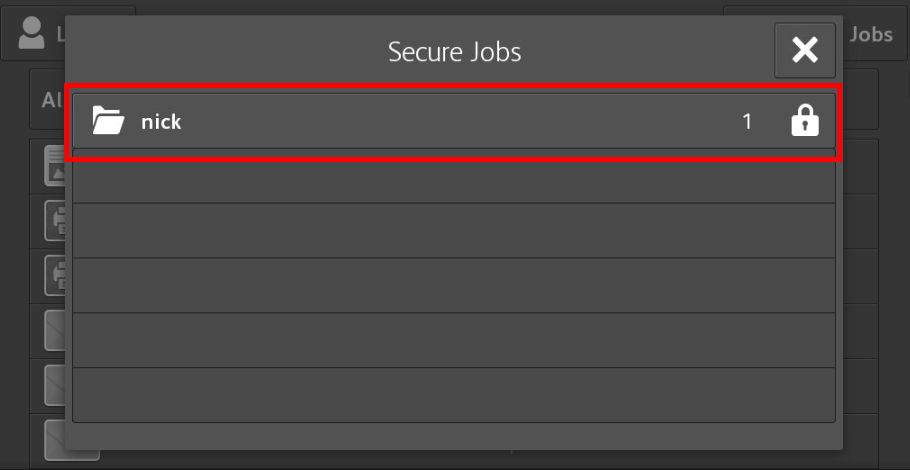This screenshot has width=910, height=470.
Task: Select the first printer job icon
Action: click(55, 222)
